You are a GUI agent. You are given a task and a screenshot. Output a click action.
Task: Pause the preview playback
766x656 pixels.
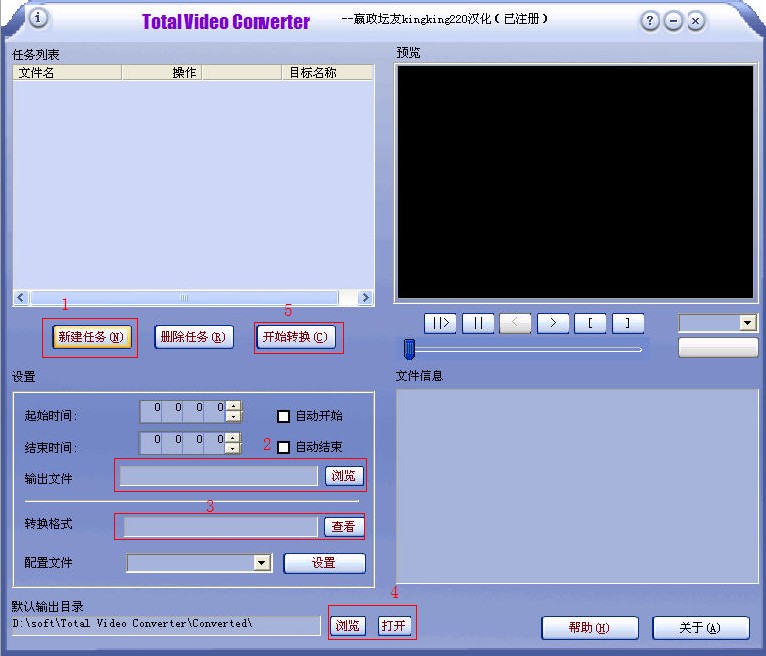[x=478, y=323]
